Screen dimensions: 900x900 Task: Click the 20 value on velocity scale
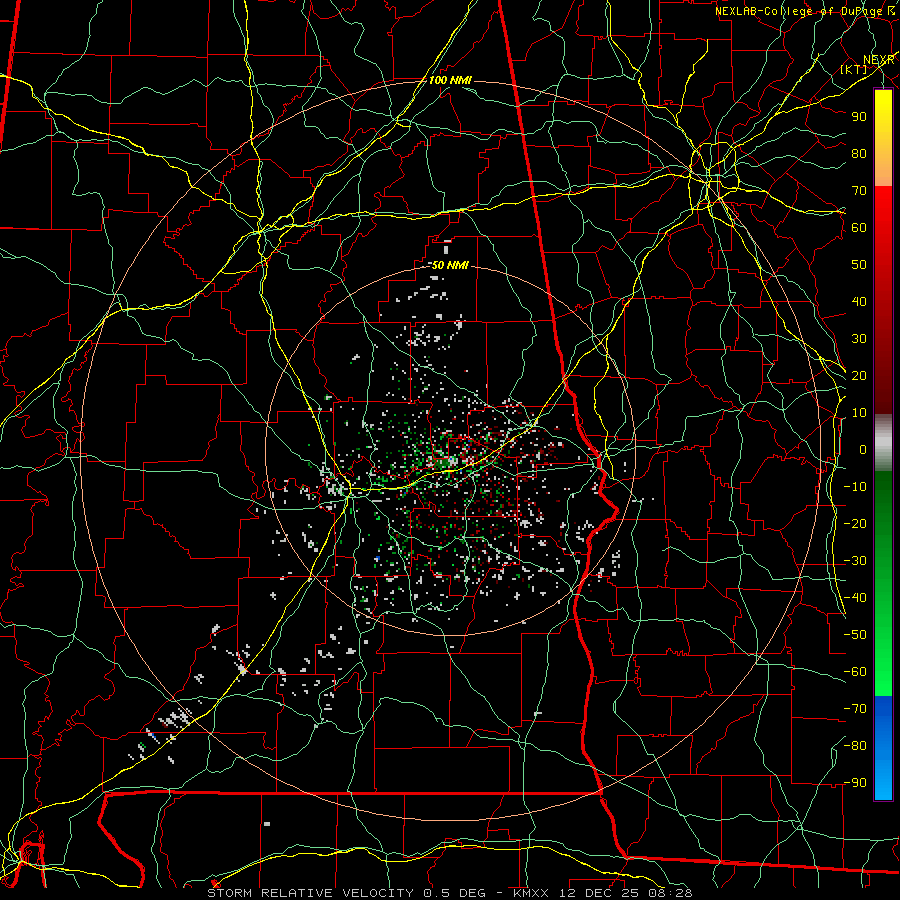point(859,376)
